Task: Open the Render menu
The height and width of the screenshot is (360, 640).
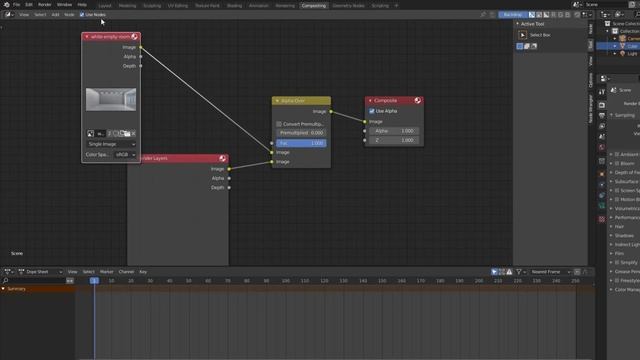Action: 44,4
